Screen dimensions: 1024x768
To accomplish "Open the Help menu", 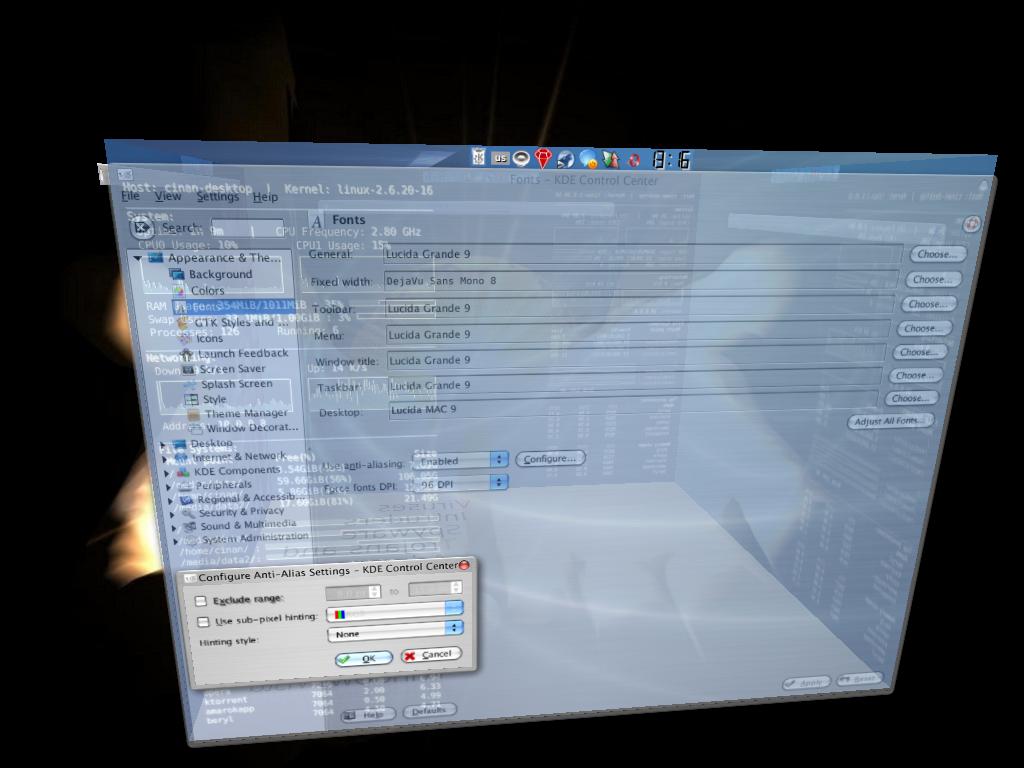I will pos(265,197).
